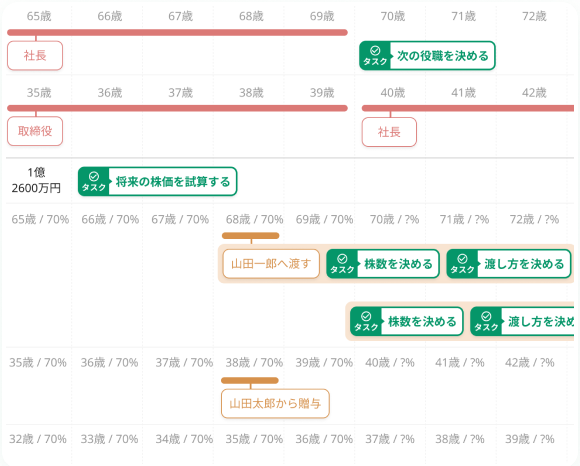Image resolution: width=580 pixels, height=466 pixels.
Task: Open the 次の役職を決める task label
Action: [442, 56]
